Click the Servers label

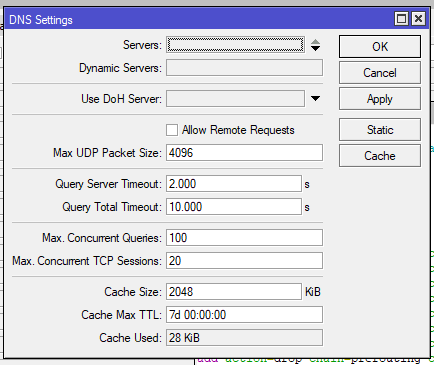click(142, 45)
